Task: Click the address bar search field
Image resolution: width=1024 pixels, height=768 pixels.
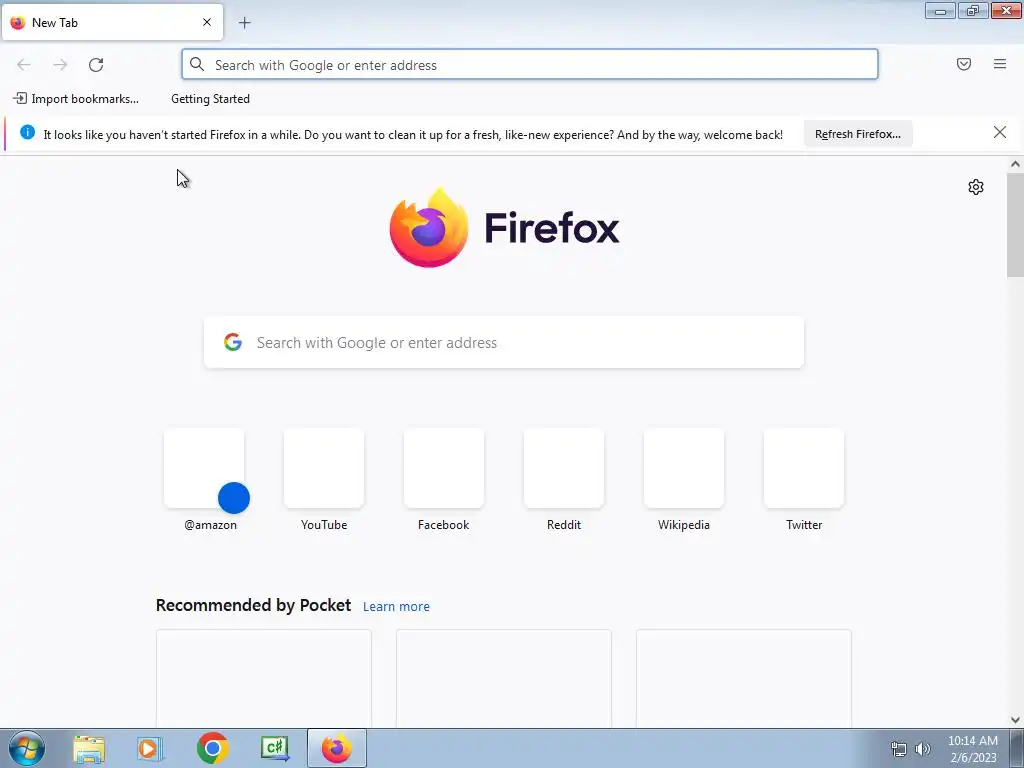Action: (530, 64)
